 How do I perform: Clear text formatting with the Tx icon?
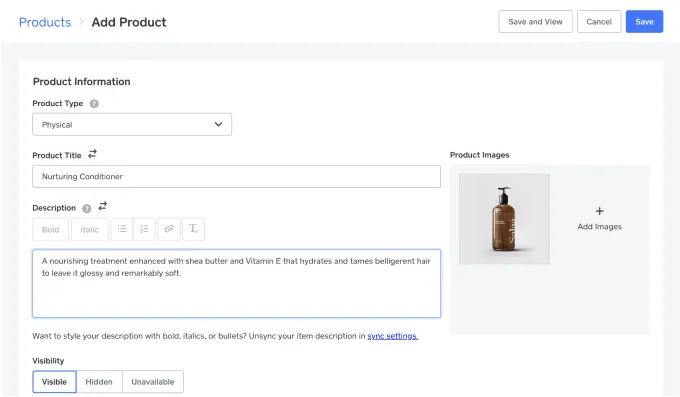click(193, 229)
